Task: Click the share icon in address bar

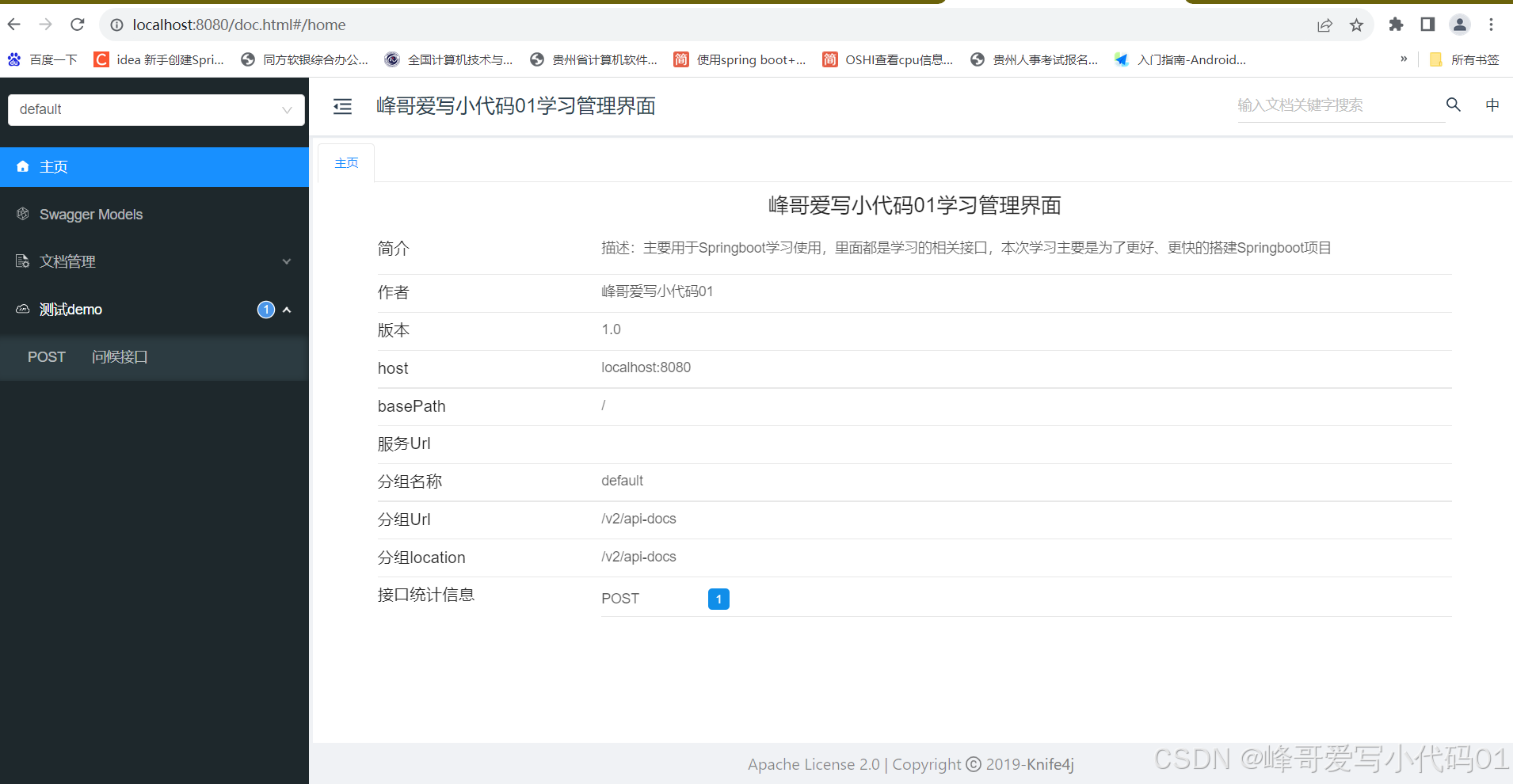Action: 1324,25
